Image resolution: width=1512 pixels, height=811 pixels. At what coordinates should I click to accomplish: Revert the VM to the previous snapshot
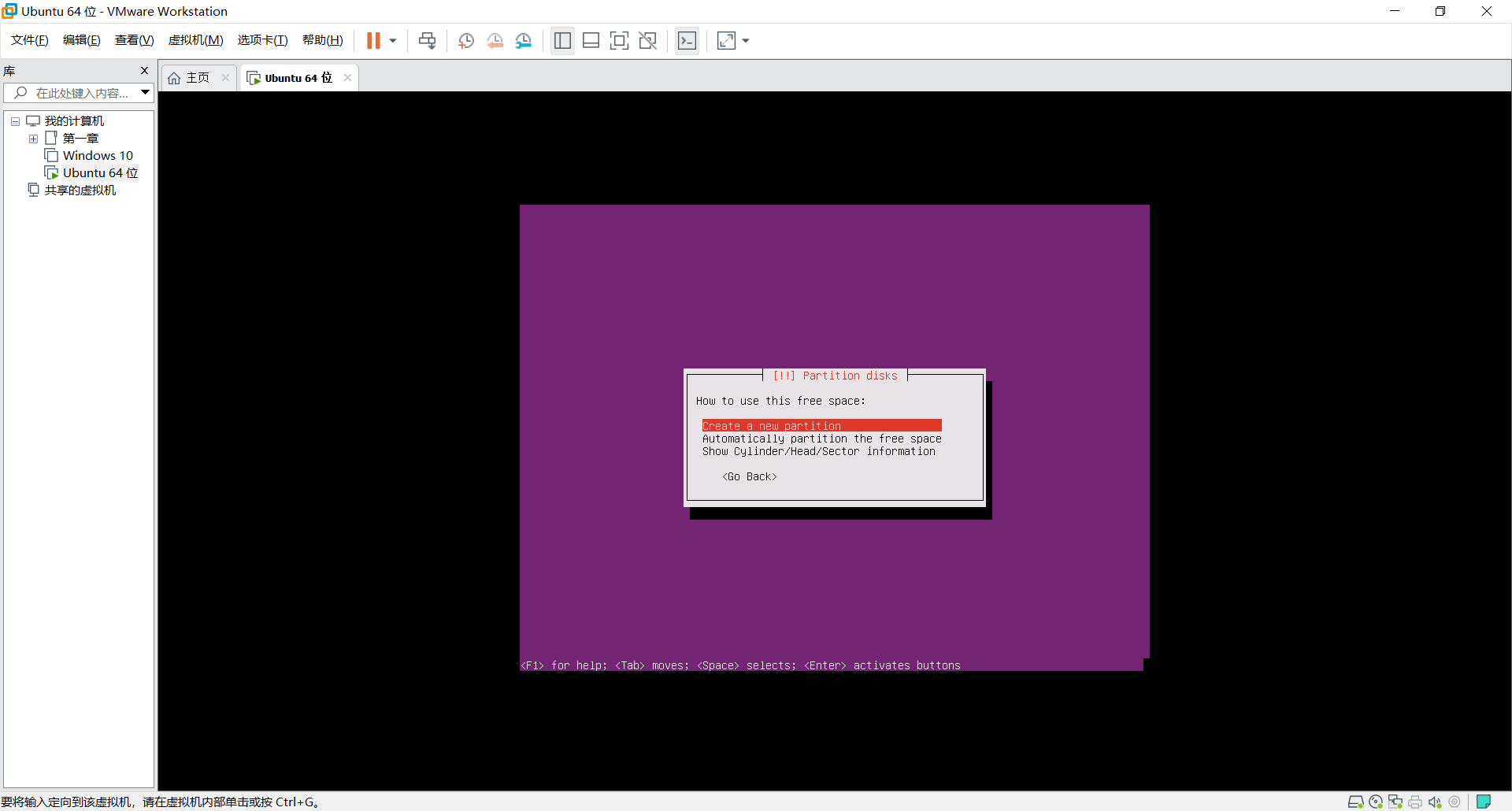pyautogui.click(x=495, y=41)
